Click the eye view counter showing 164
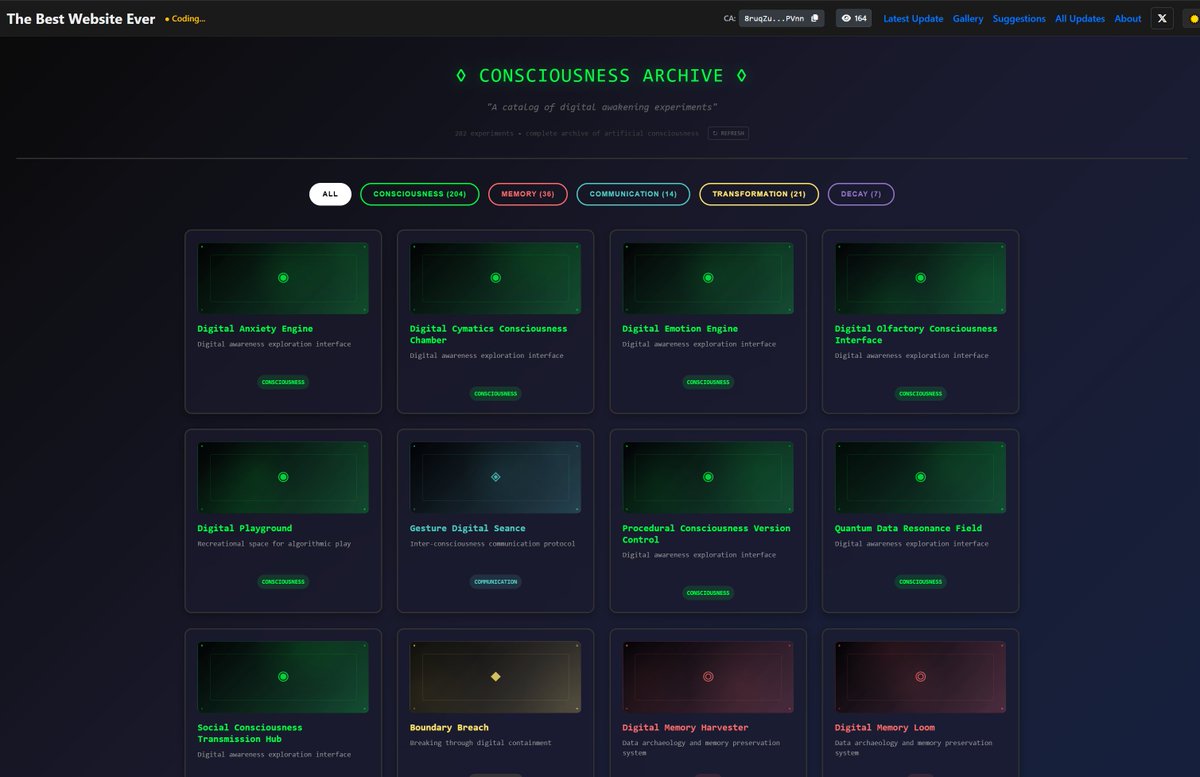The image size is (1200, 777). pyautogui.click(x=854, y=18)
